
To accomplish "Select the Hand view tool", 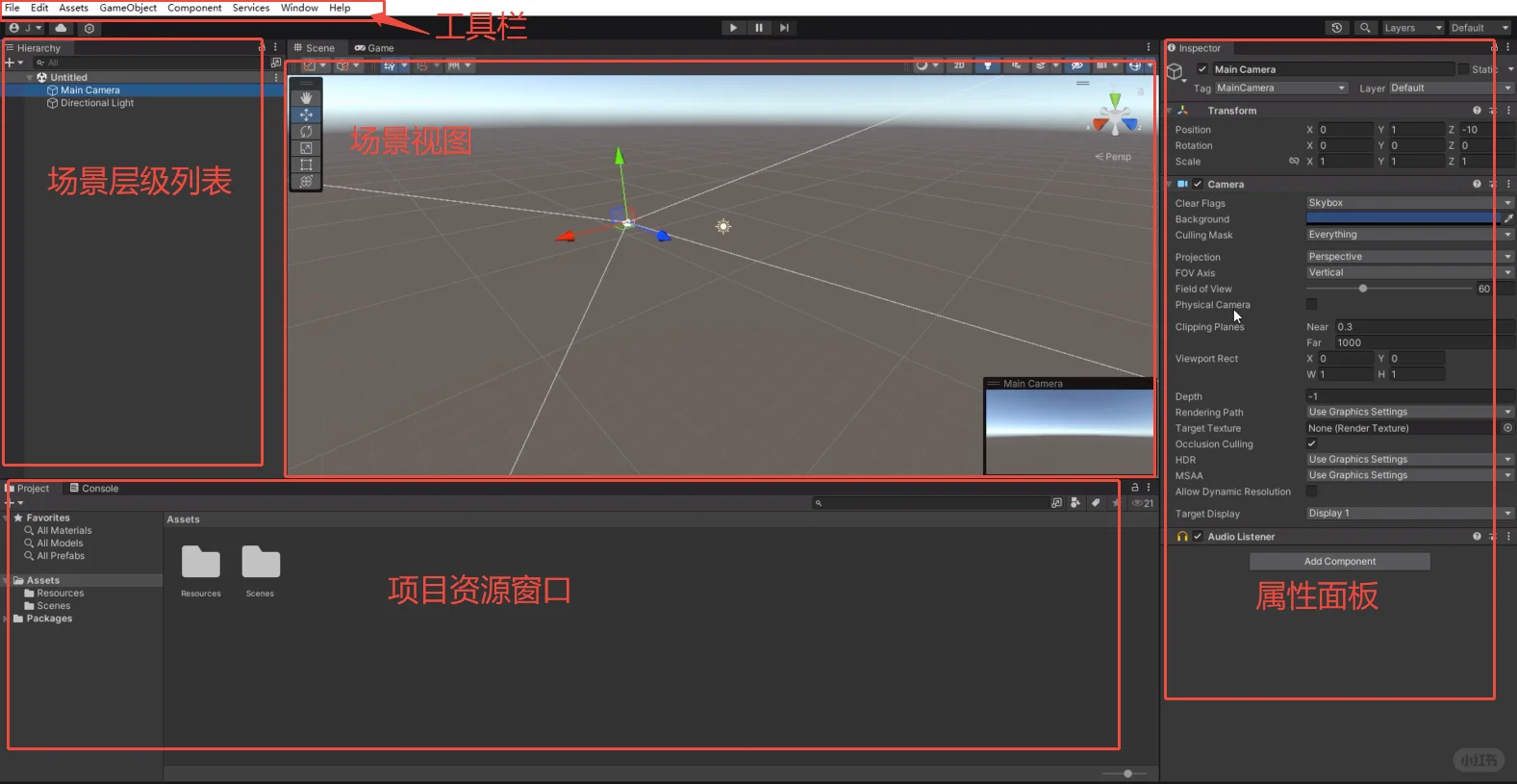I will [306, 98].
